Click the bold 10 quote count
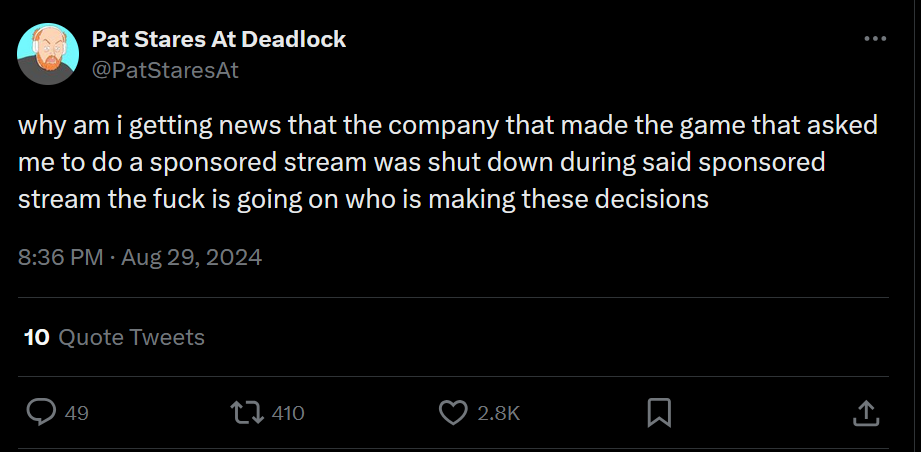 pos(37,338)
